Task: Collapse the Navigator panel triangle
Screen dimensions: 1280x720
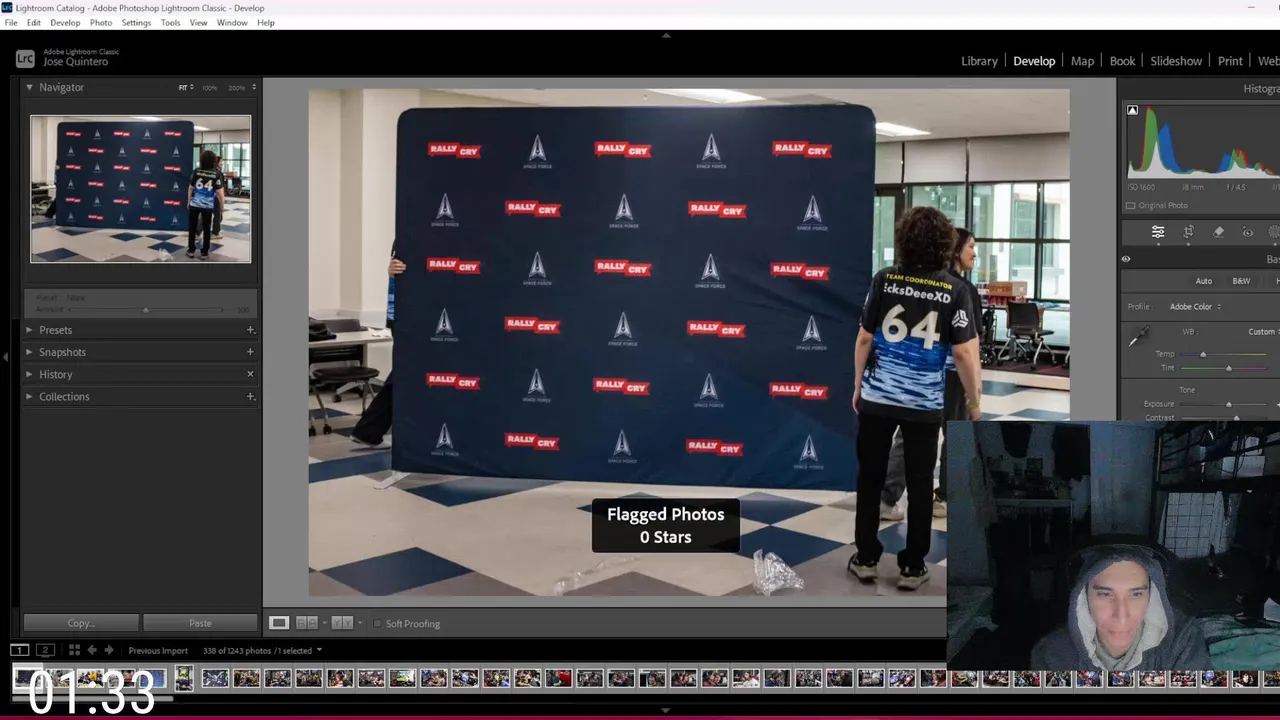Action: (x=29, y=87)
